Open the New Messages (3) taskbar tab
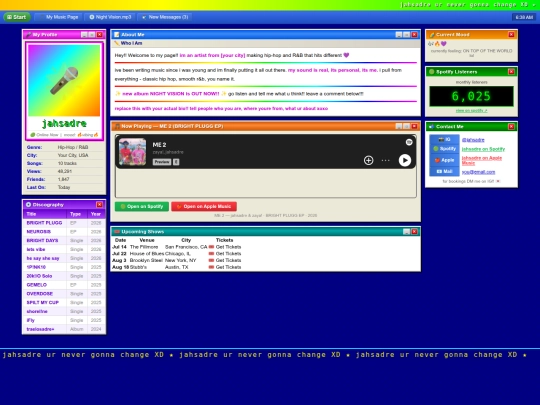The height and width of the screenshot is (405, 540). click(x=165, y=17)
